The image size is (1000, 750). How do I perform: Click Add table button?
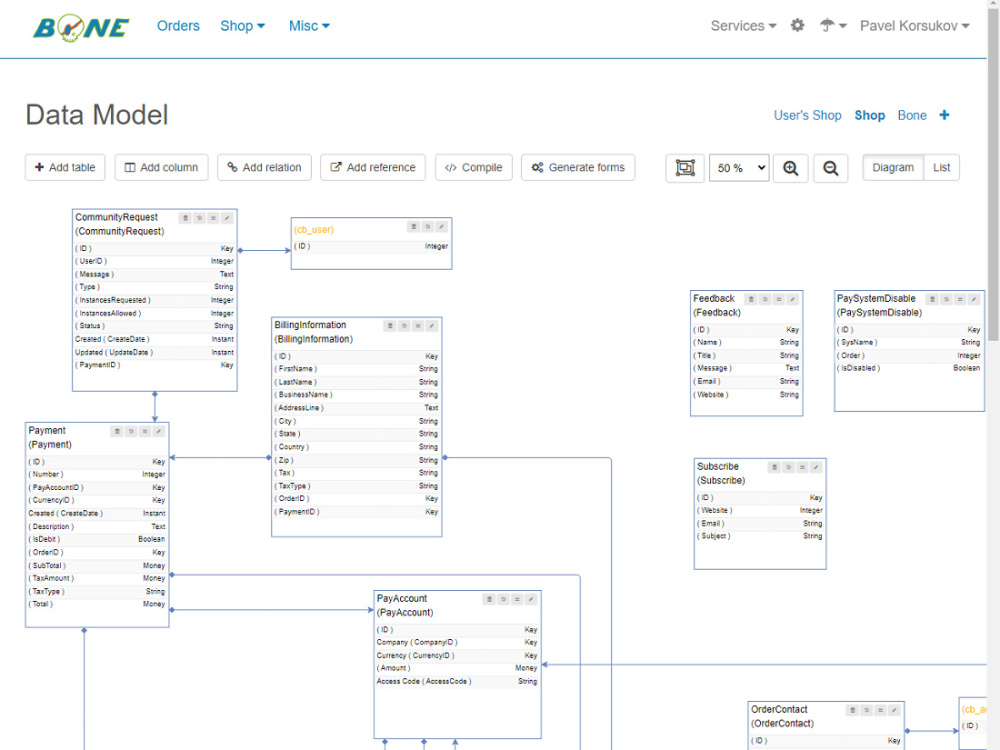(65, 168)
